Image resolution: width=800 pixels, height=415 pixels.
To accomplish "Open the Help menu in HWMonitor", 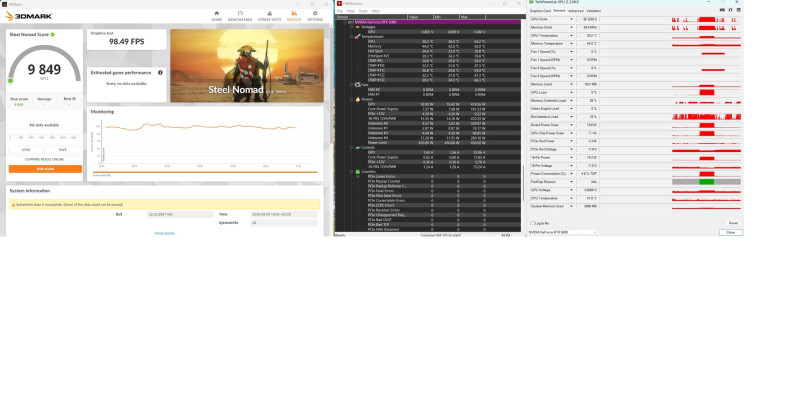I will click(376, 11).
